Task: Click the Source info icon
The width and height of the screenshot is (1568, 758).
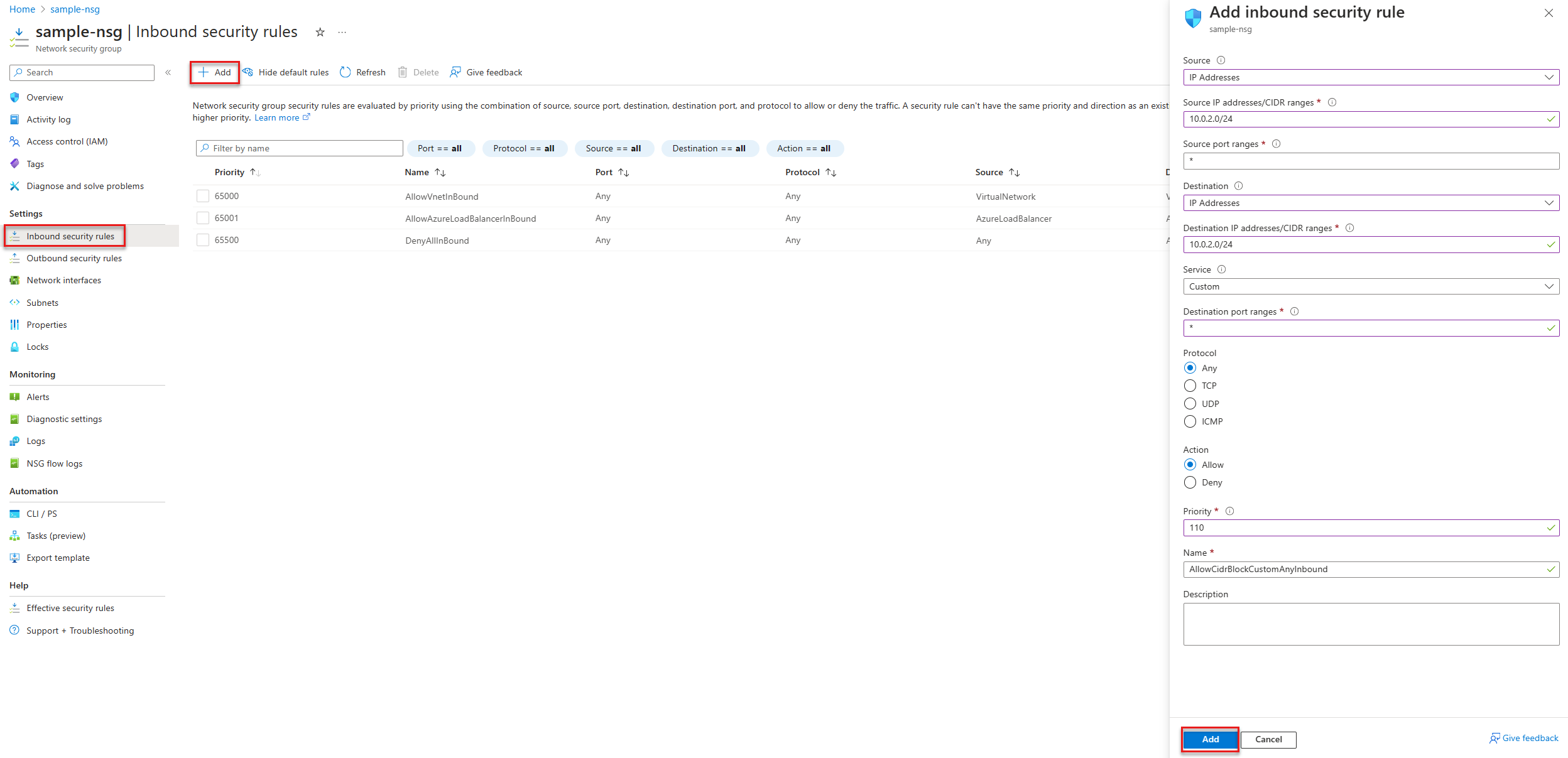Action: [1221, 60]
